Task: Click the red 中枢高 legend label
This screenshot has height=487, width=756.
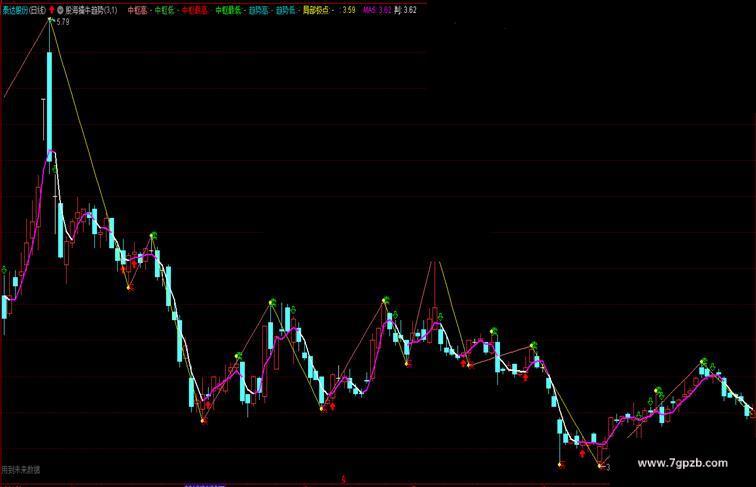Action: click(137, 10)
